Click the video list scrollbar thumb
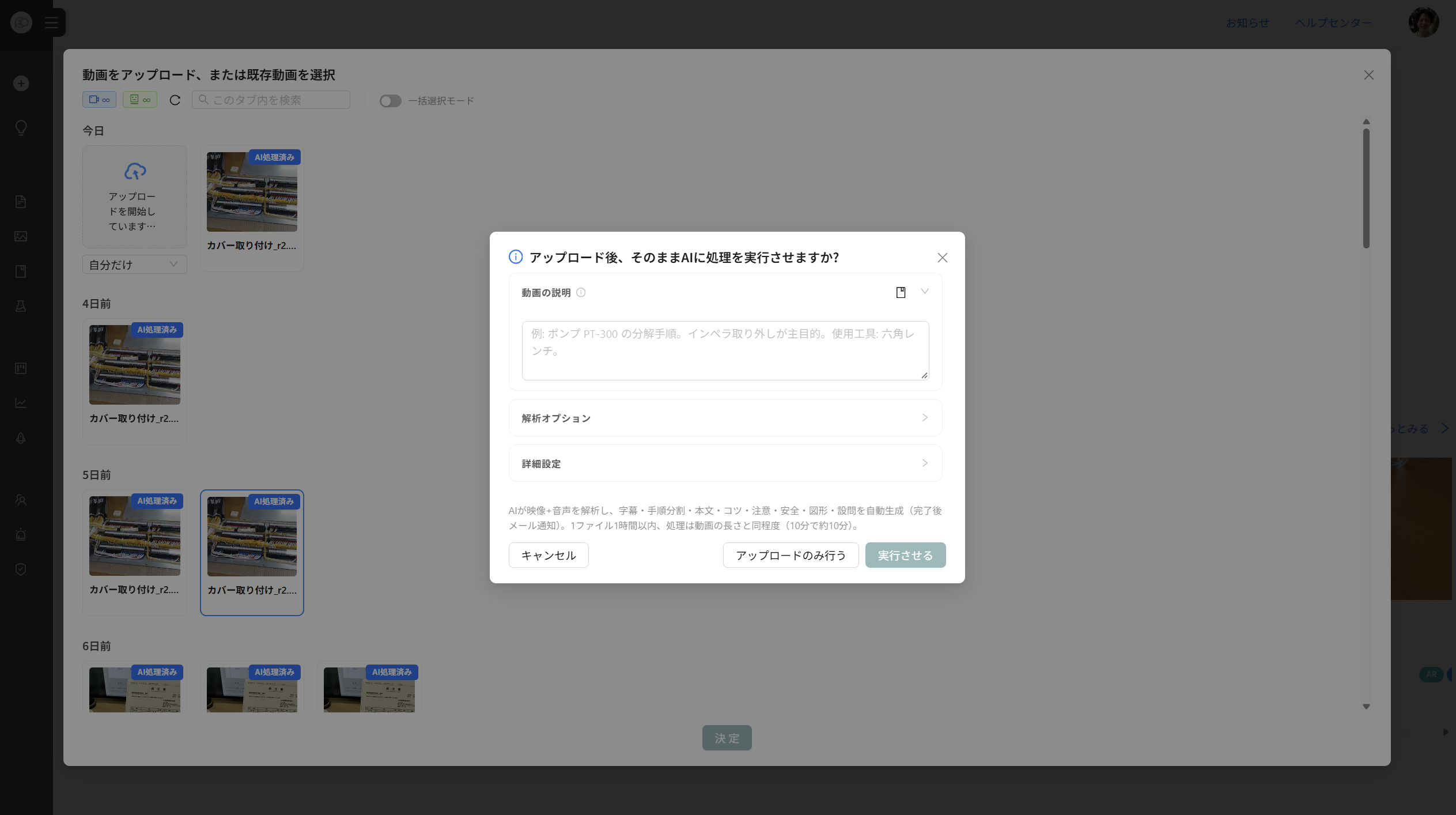 tap(1366, 188)
